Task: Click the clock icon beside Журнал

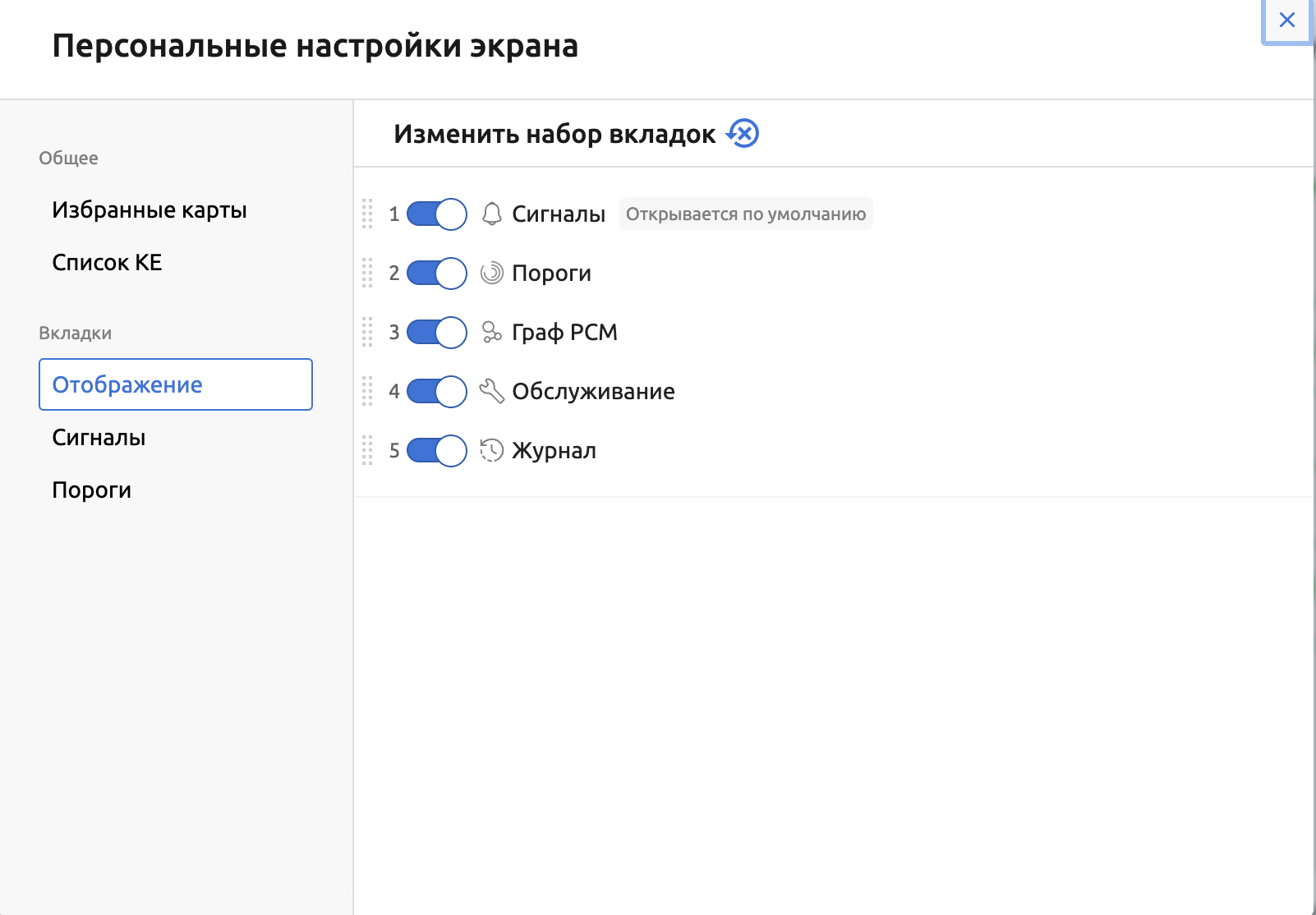Action: click(x=492, y=450)
